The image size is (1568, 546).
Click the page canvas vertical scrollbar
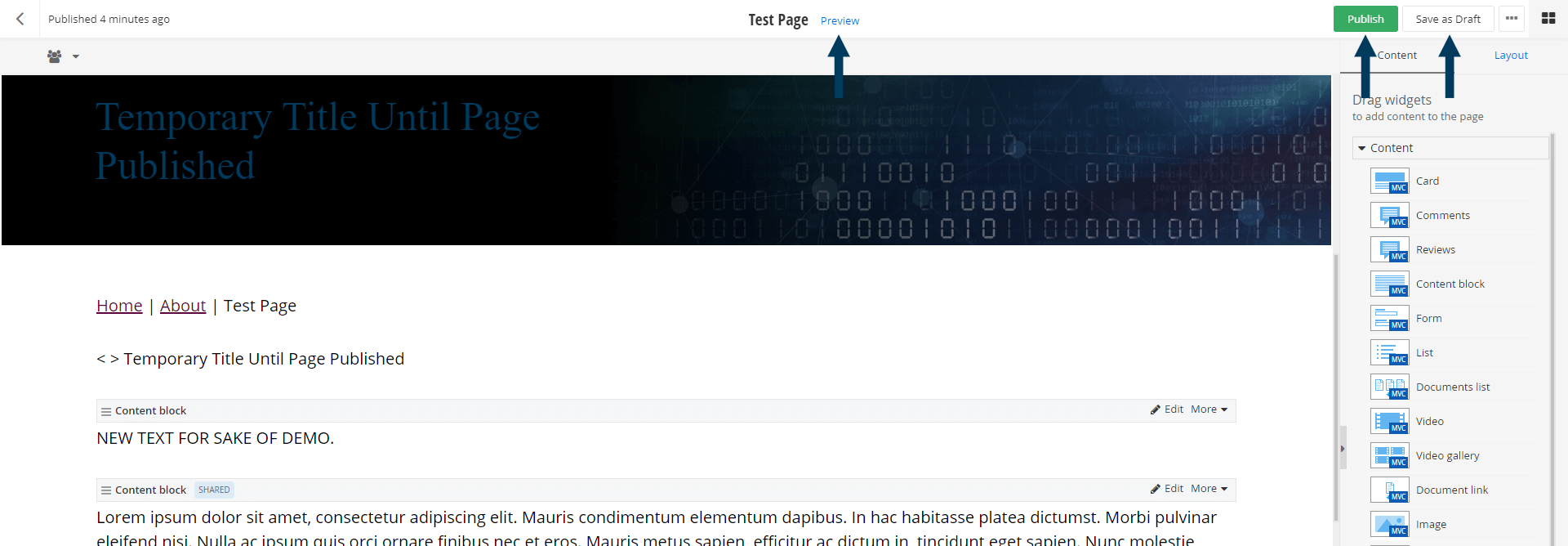click(1336, 387)
